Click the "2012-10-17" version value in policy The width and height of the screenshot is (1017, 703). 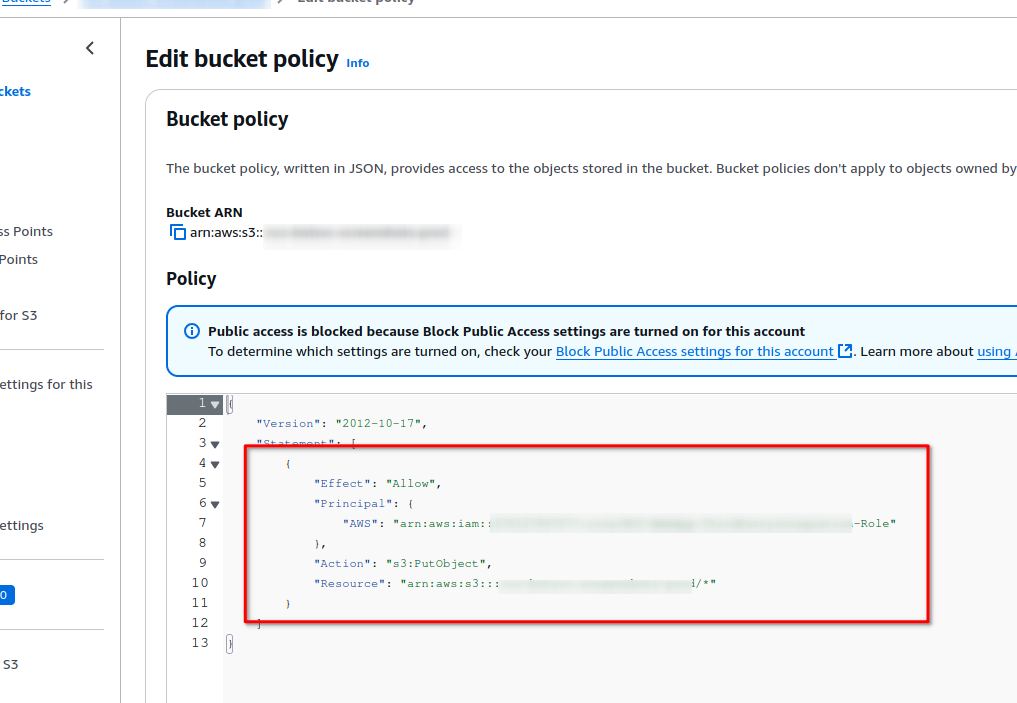pos(380,423)
